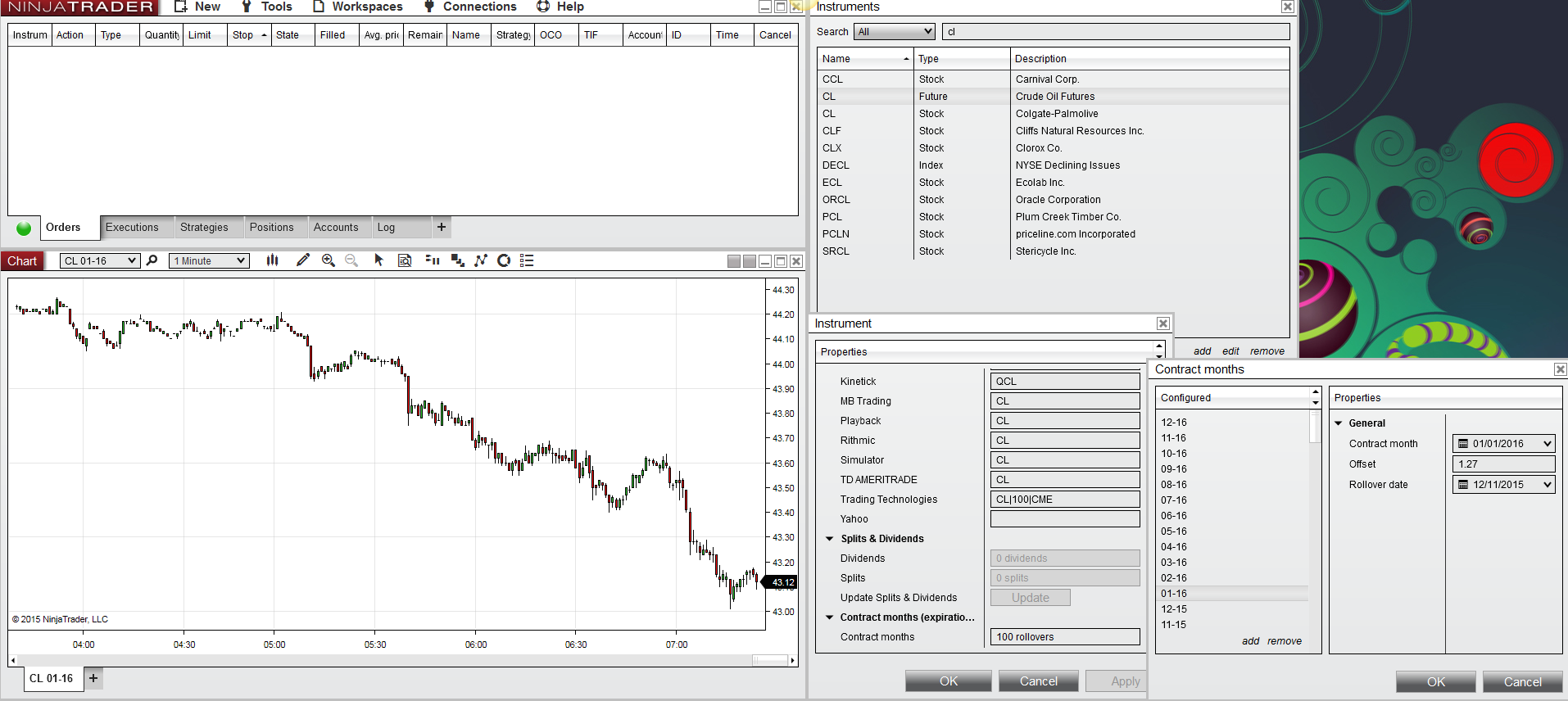
Task: Click the green connection status indicator
Action: pyautogui.click(x=24, y=228)
